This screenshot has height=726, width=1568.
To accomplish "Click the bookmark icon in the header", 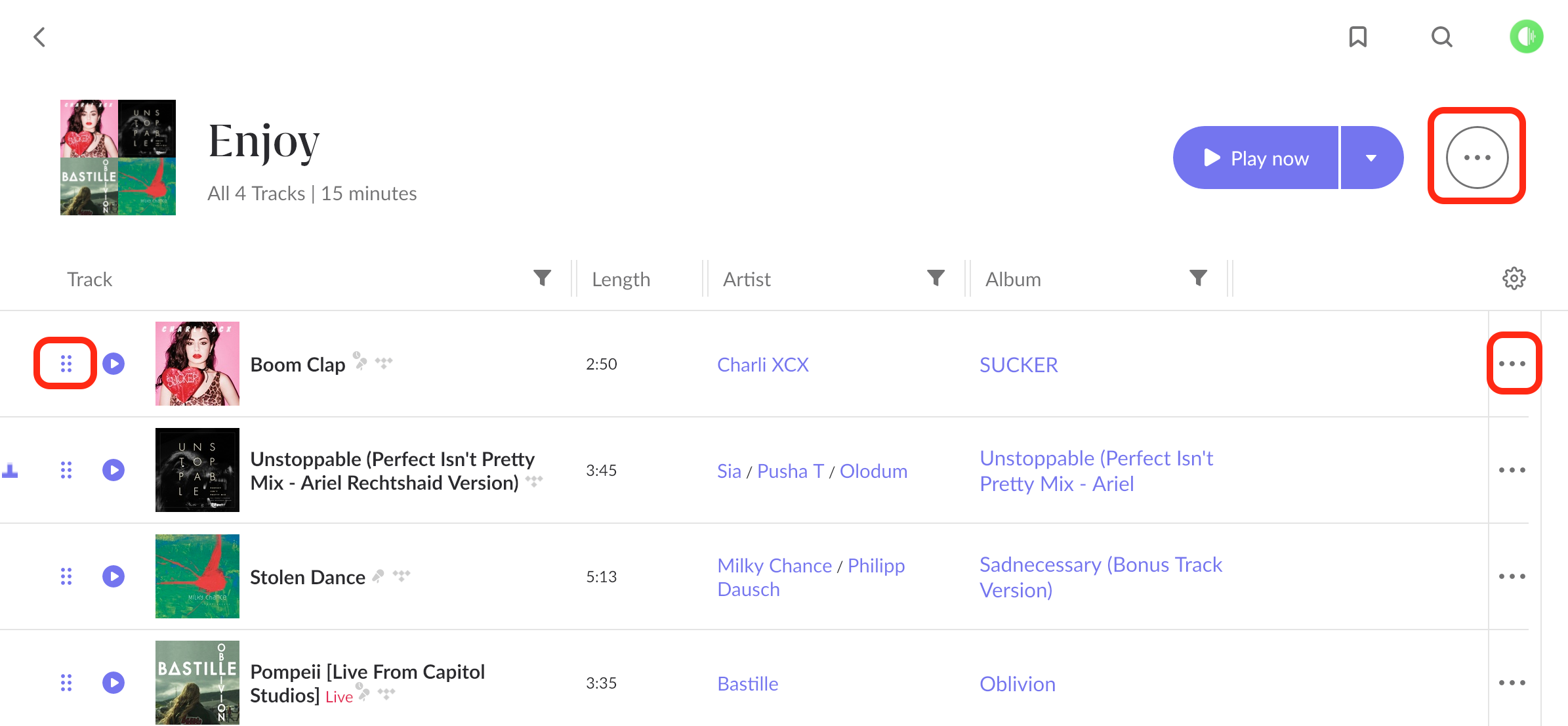I will (1357, 37).
